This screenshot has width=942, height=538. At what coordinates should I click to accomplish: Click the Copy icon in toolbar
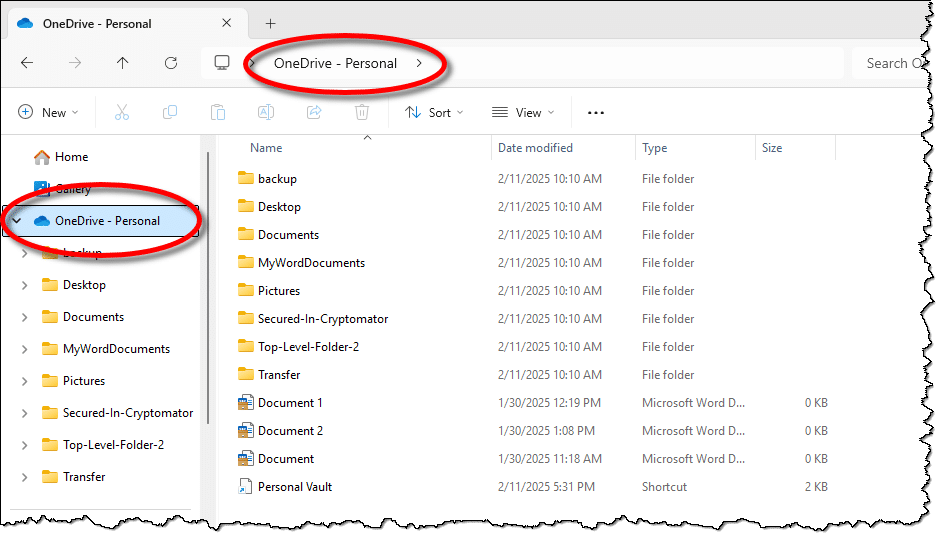[x=170, y=112]
